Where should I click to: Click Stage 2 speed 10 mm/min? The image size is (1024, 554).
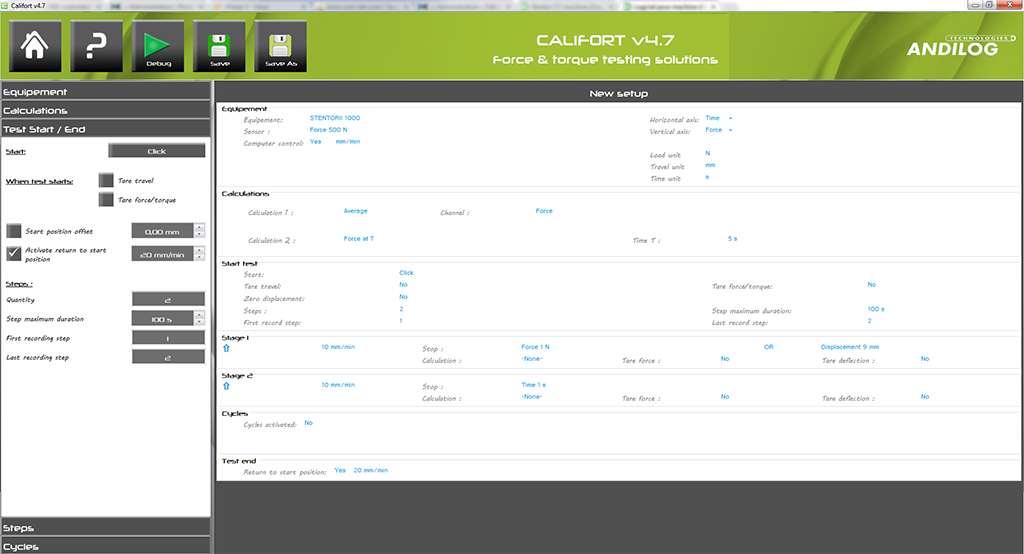(338, 385)
